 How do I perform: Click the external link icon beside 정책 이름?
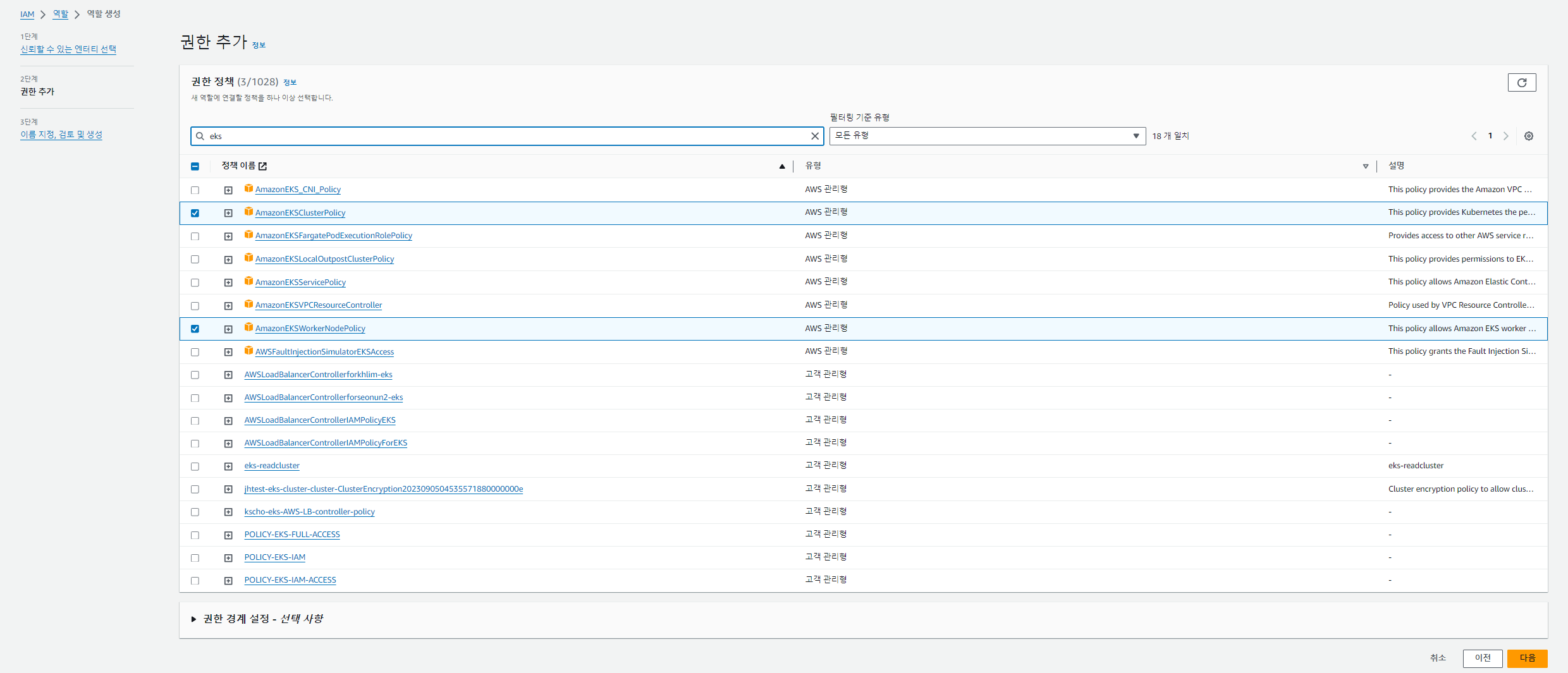[x=263, y=166]
